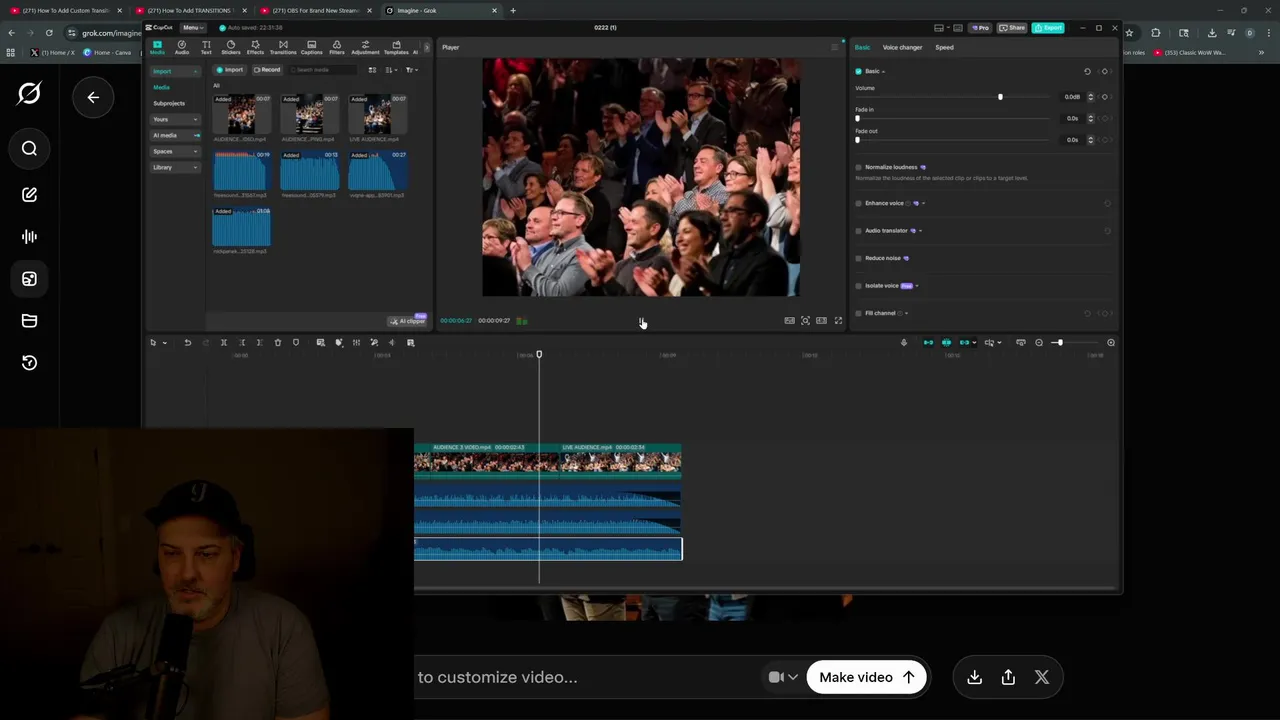The height and width of the screenshot is (720, 1280).
Task: Click the timeline zoom-out magnifier icon
Action: pyautogui.click(x=1039, y=343)
